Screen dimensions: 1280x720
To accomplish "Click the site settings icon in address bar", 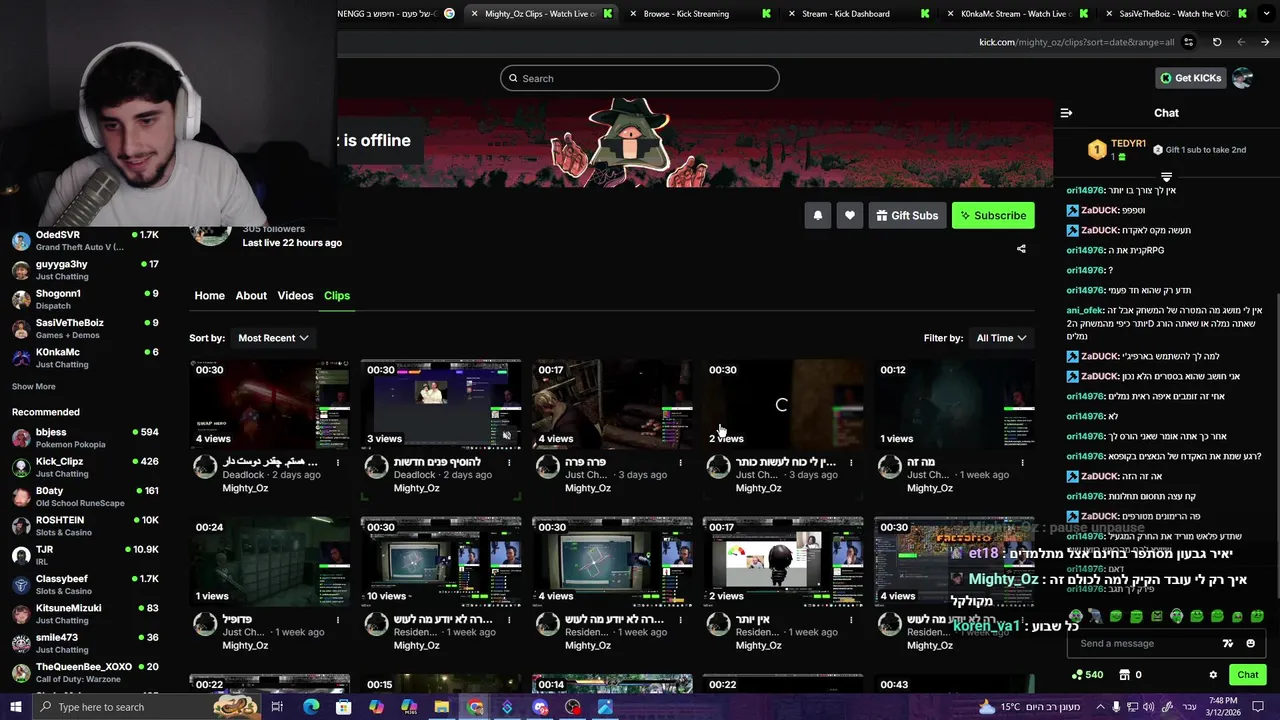I will pyautogui.click(x=1189, y=42).
